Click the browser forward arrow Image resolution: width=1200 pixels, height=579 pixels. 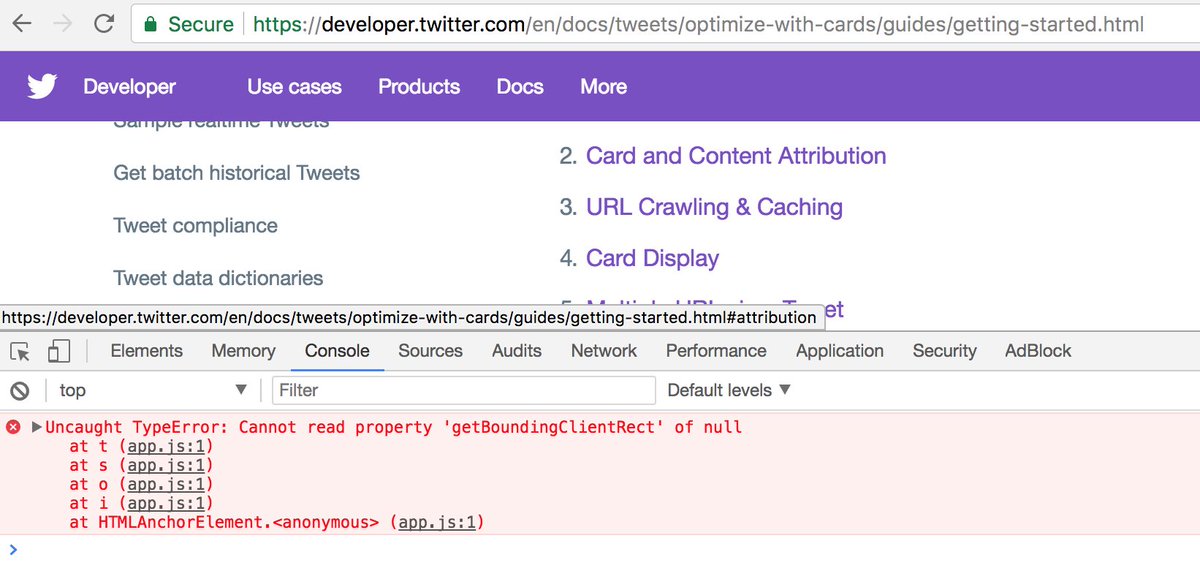pyautogui.click(x=62, y=23)
